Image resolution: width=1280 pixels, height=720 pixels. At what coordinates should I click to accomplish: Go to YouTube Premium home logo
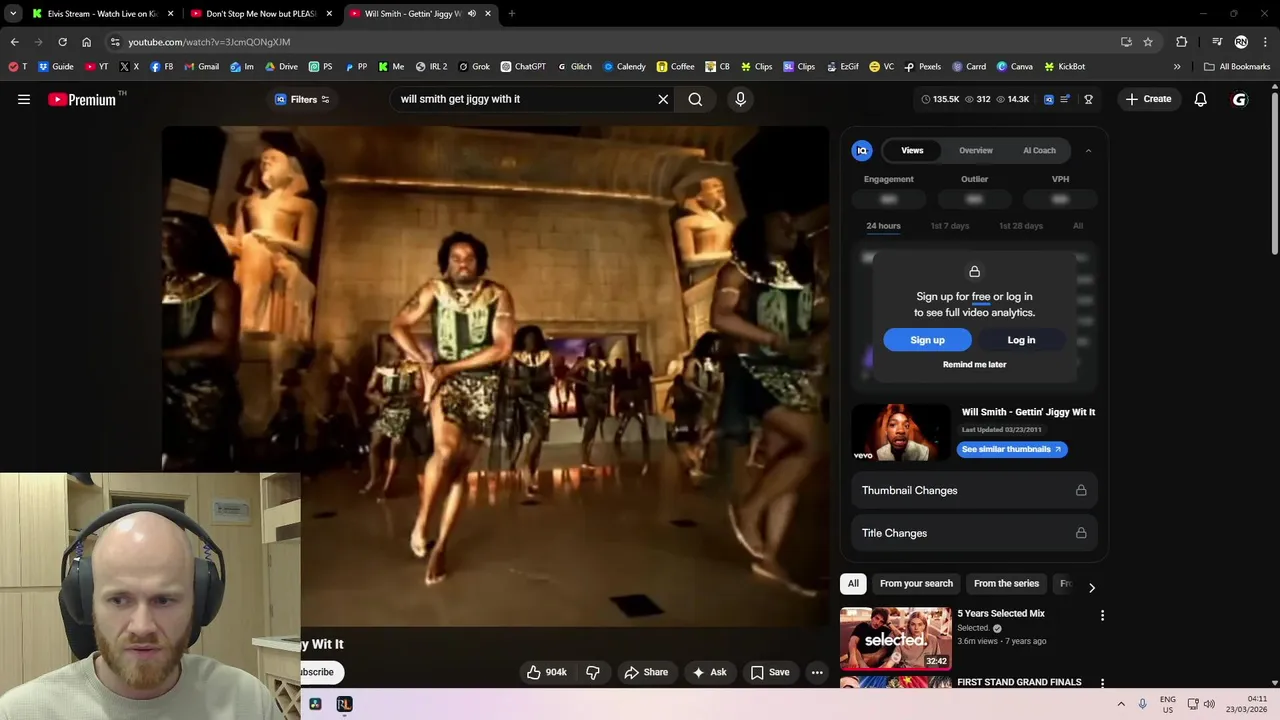tap(82, 99)
